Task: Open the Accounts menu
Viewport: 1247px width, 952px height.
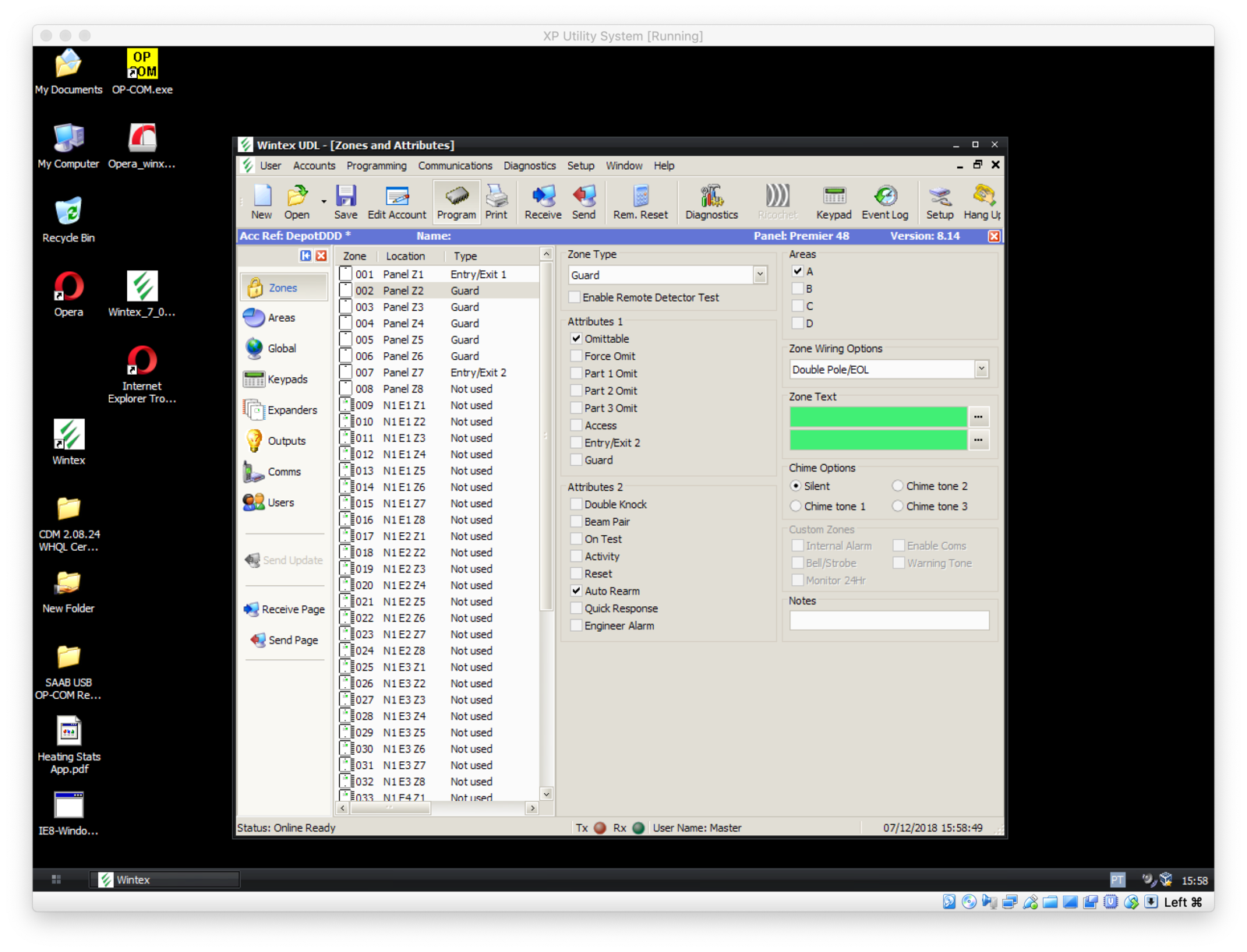Action: [314, 166]
